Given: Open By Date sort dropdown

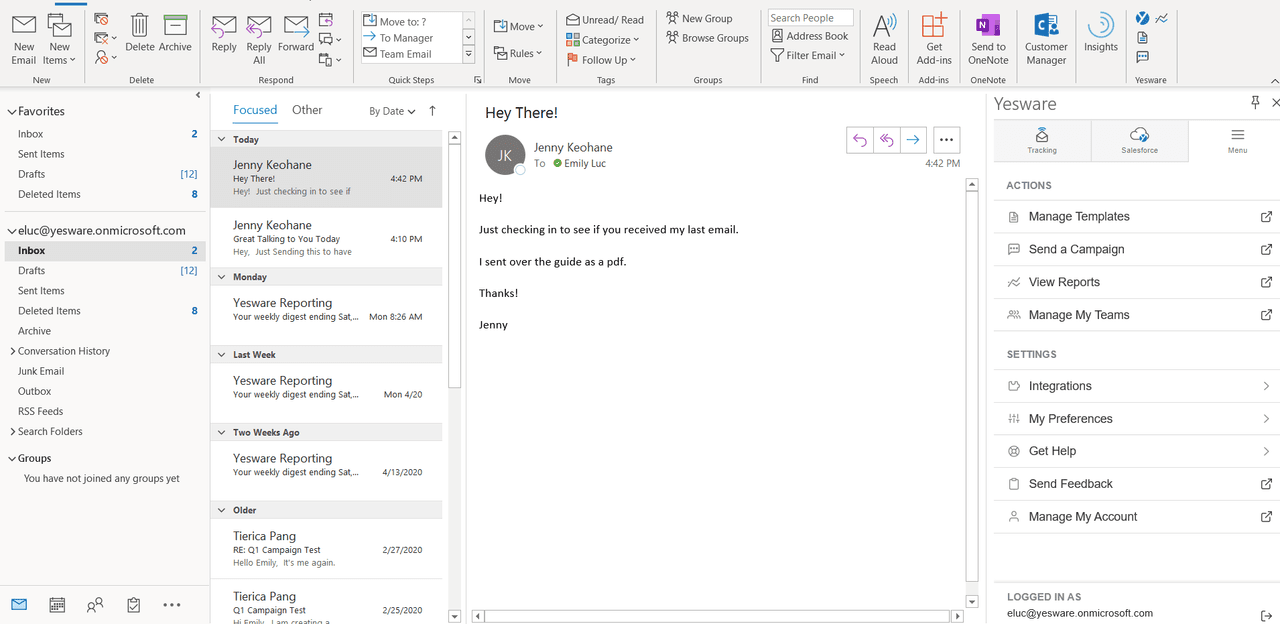Looking at the screenshot, I should pos(392,111).
